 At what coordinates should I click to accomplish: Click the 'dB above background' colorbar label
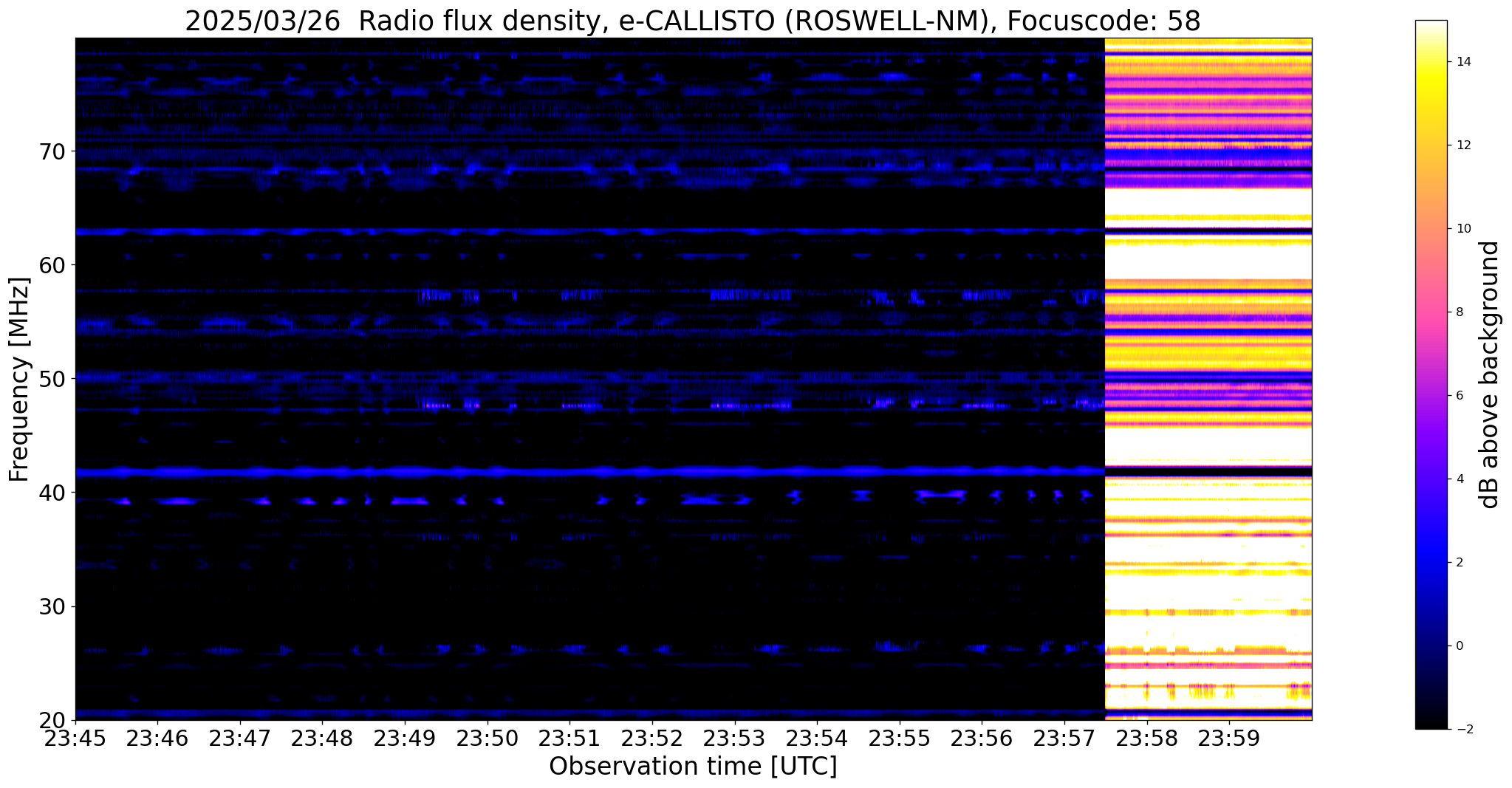tap(1490, 374)
